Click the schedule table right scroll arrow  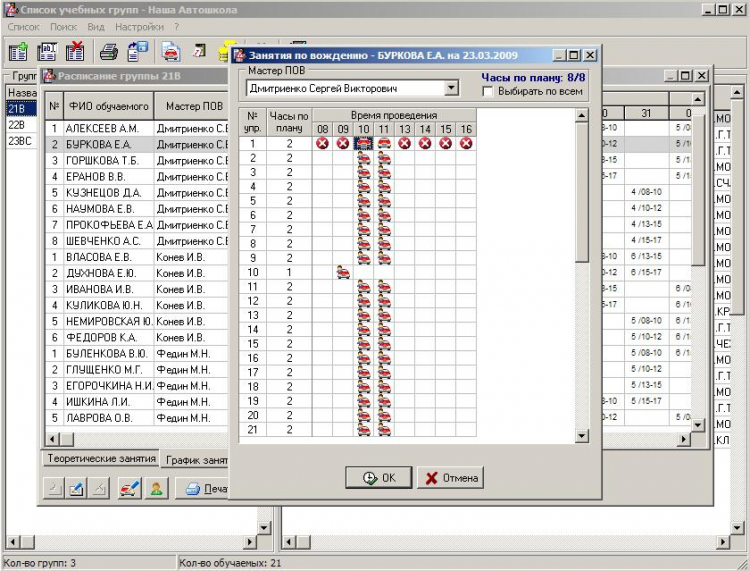click(x=684, y=439)
